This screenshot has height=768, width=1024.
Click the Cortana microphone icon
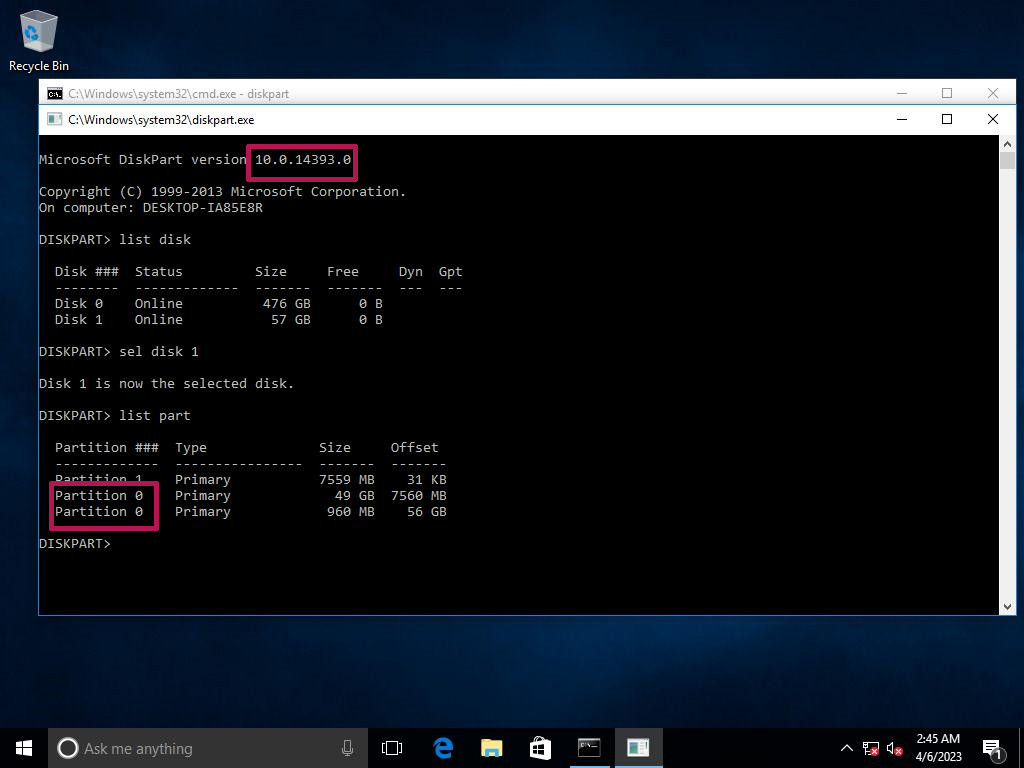tap(347, 748)
